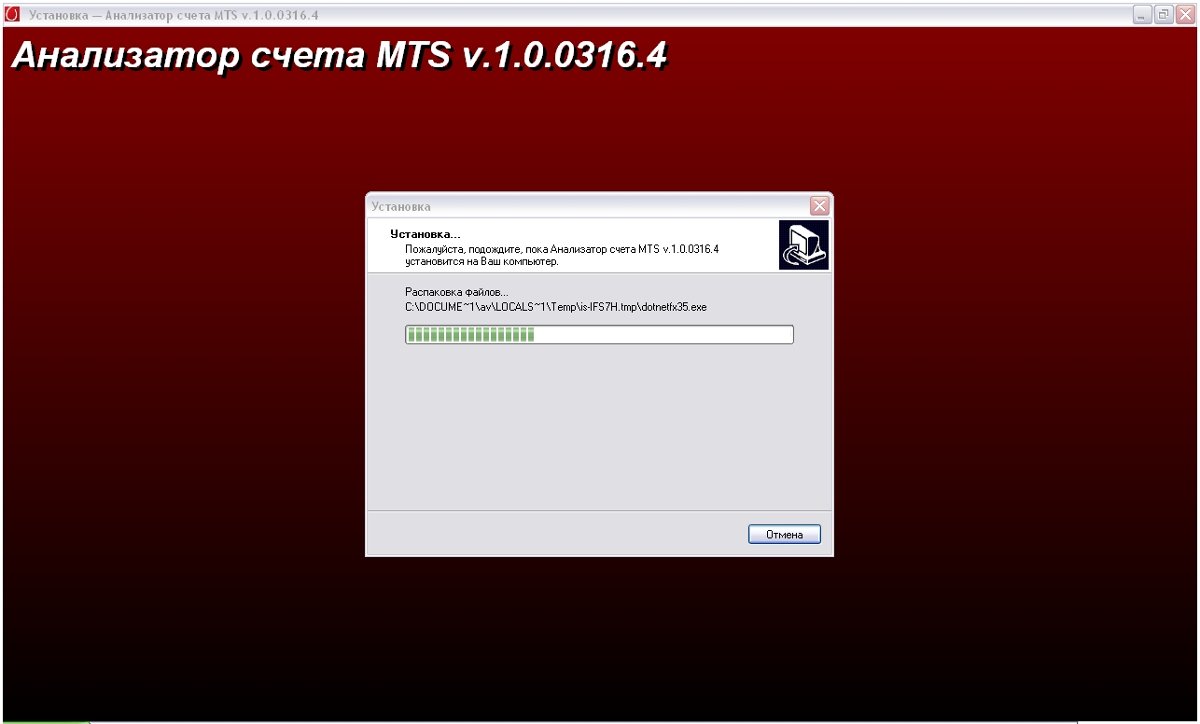Click the empty gray dialog body area
Image resolution: width=1200 pixels, height=724 pixels.
pyautogui.click(x=598, y=430)
